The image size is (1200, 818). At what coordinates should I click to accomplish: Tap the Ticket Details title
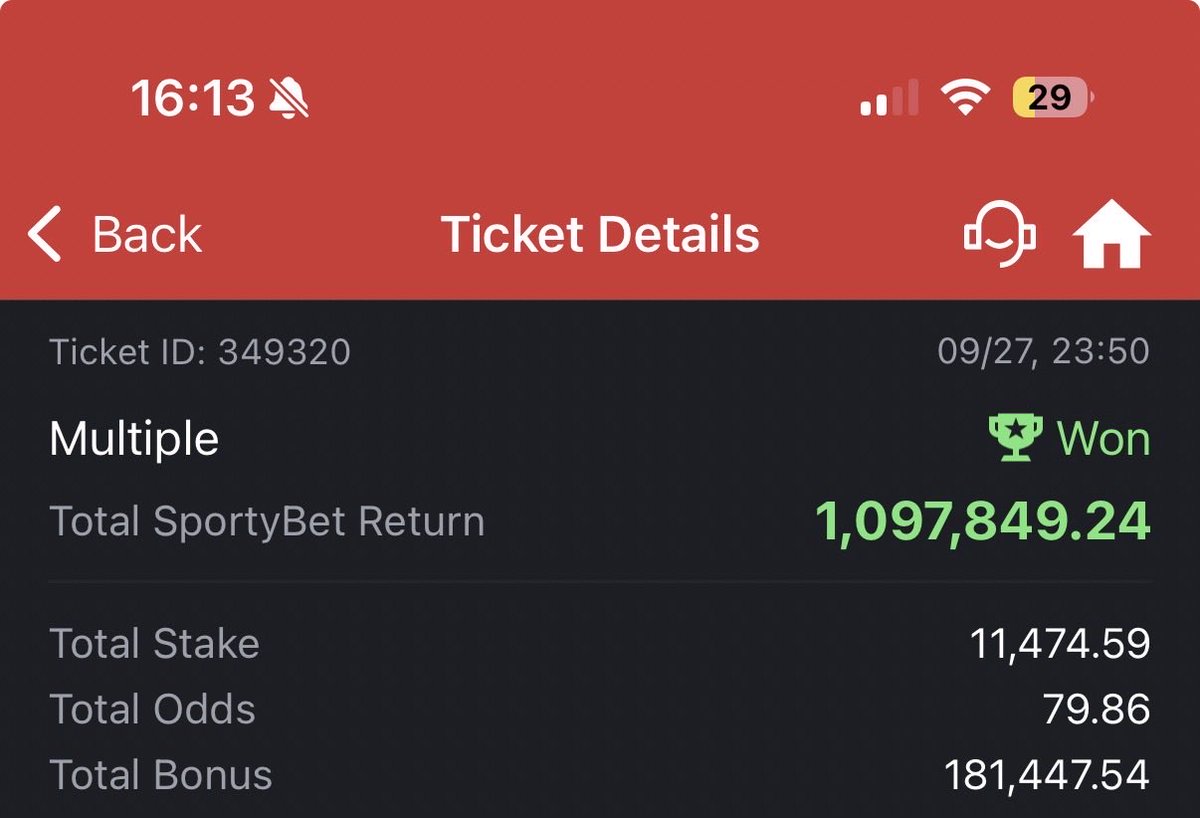click(x=600, y=234)
